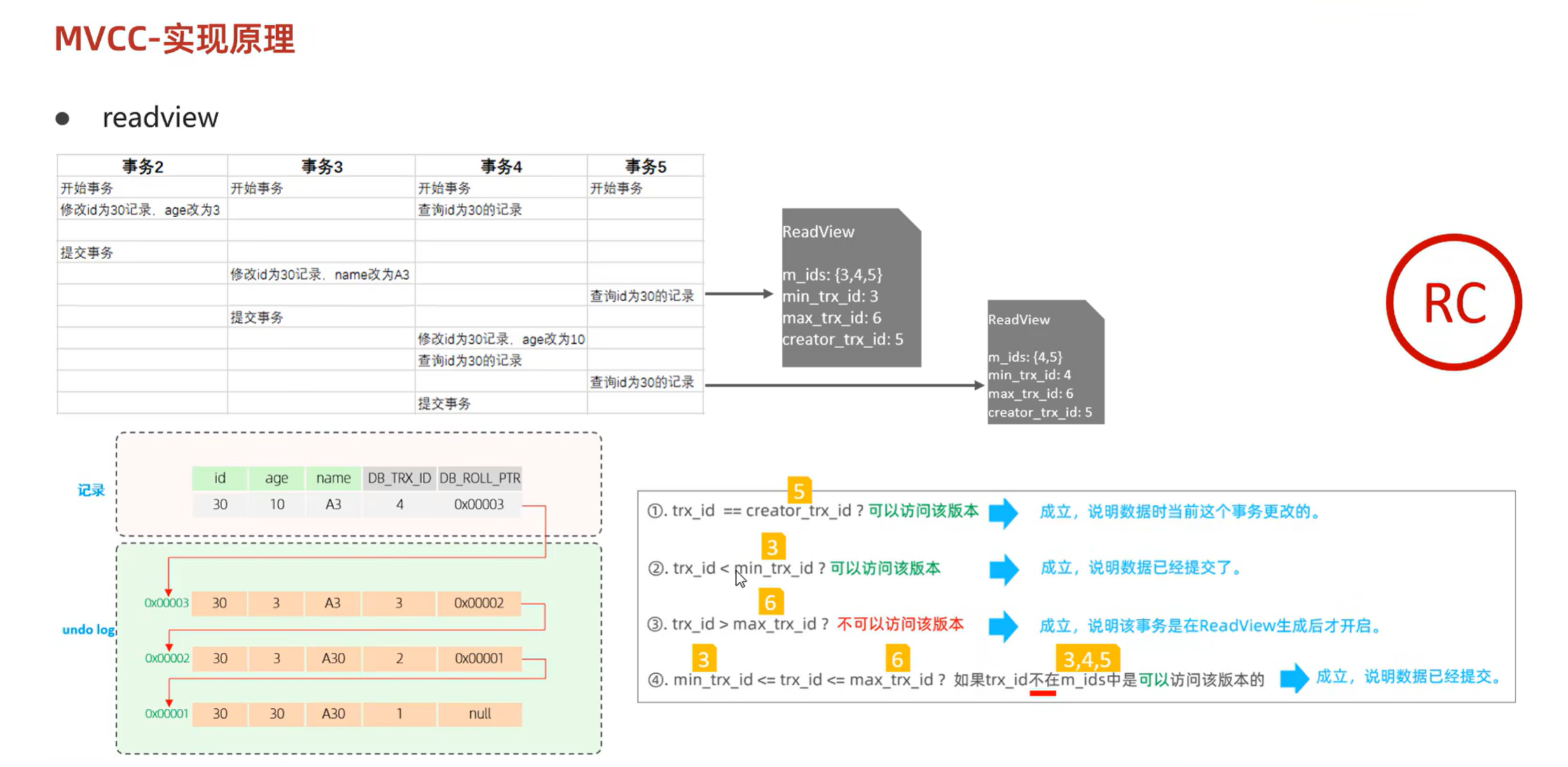Click the null roll pointer cell
Screen dimensions: 1568x767
pos(480,714)
